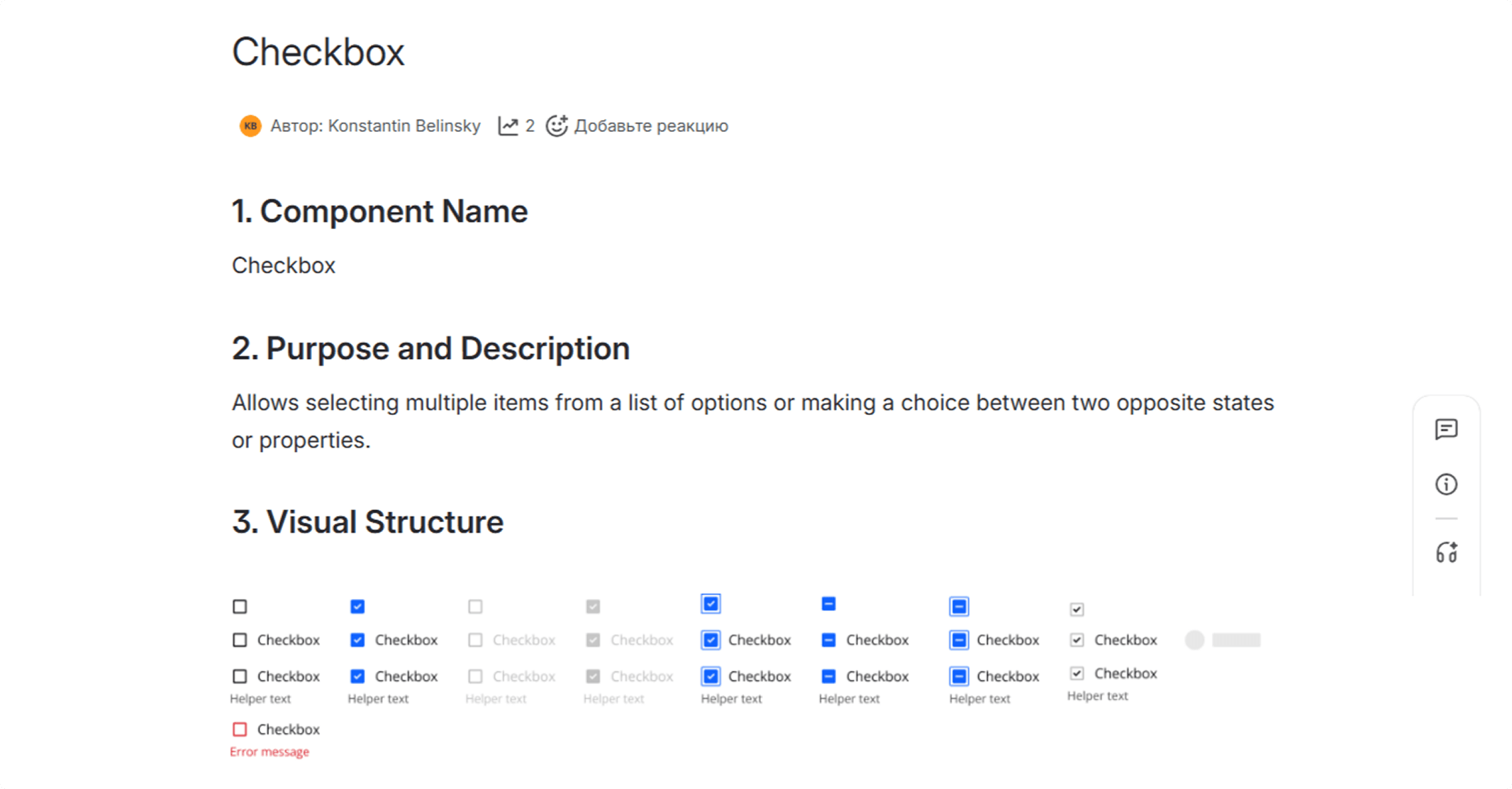
Task: Tick the unlabeled empty checkbox in first column
Action: 240,607
